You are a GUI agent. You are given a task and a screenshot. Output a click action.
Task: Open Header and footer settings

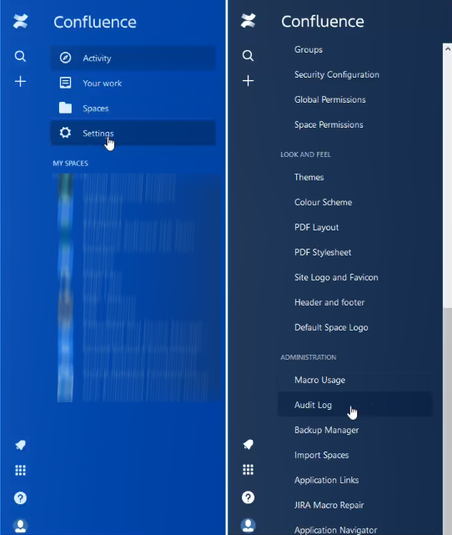pos(329,302)
